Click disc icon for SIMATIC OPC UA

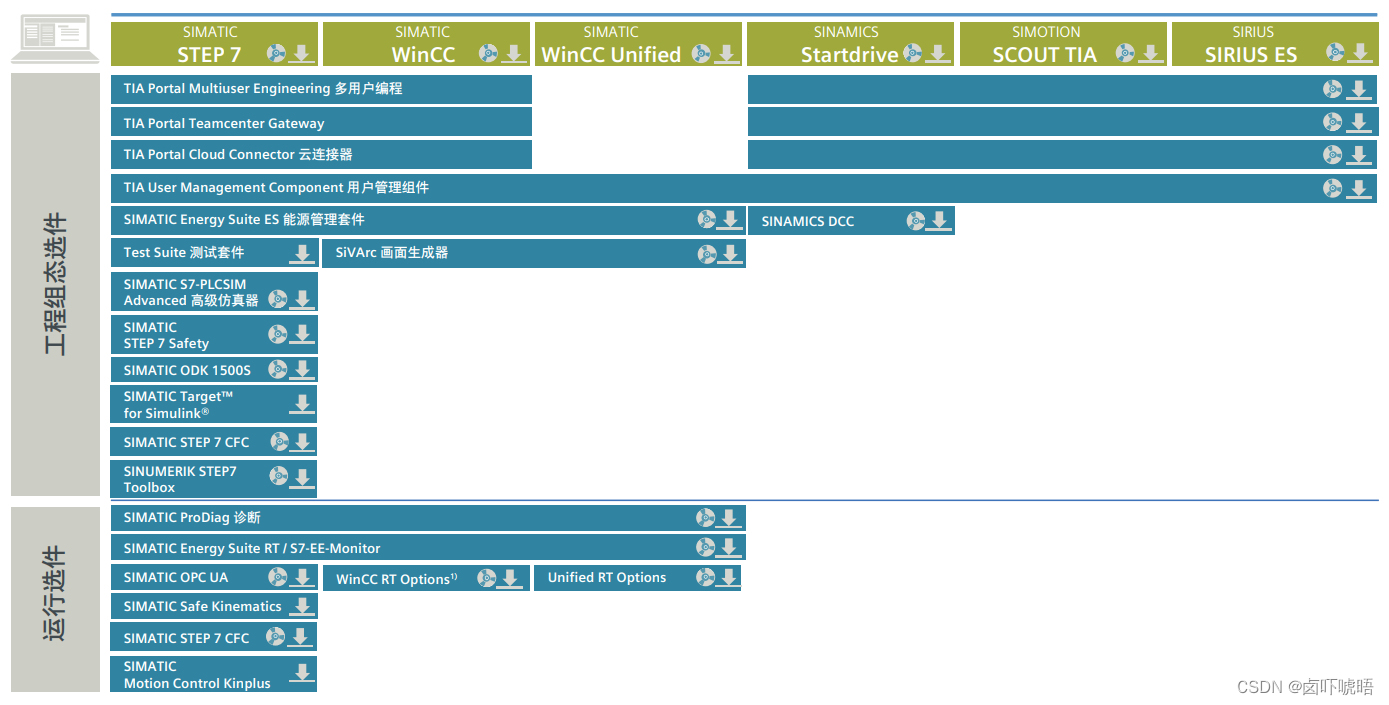(x=277, y=576)
